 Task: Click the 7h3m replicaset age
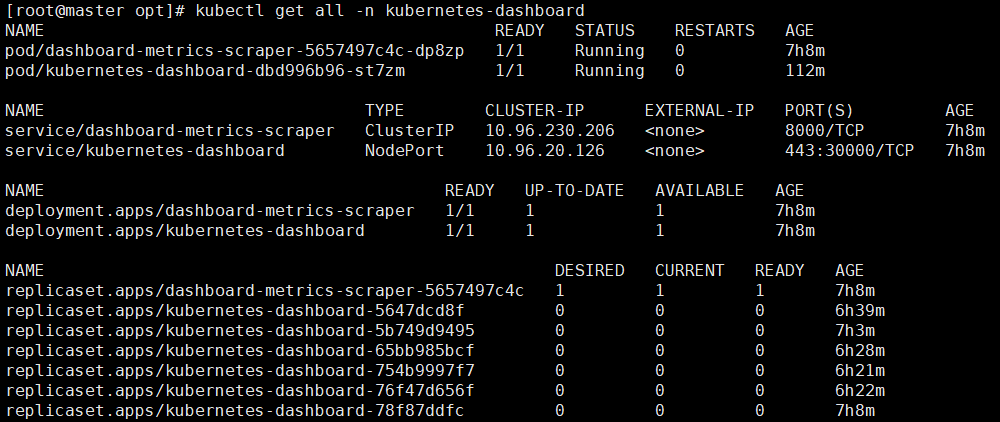[x=855, y=331]
